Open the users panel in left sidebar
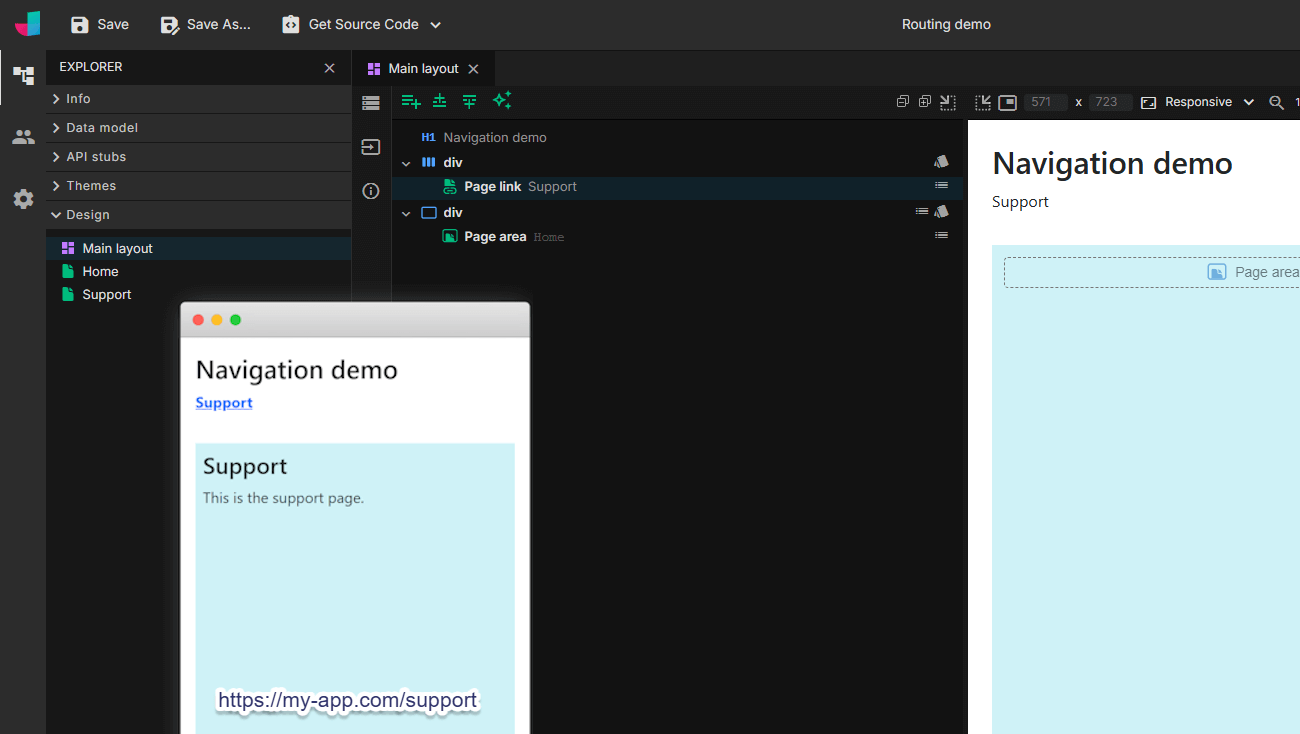The width and height of the screenshot is (1300, 734). coord(23,137)
